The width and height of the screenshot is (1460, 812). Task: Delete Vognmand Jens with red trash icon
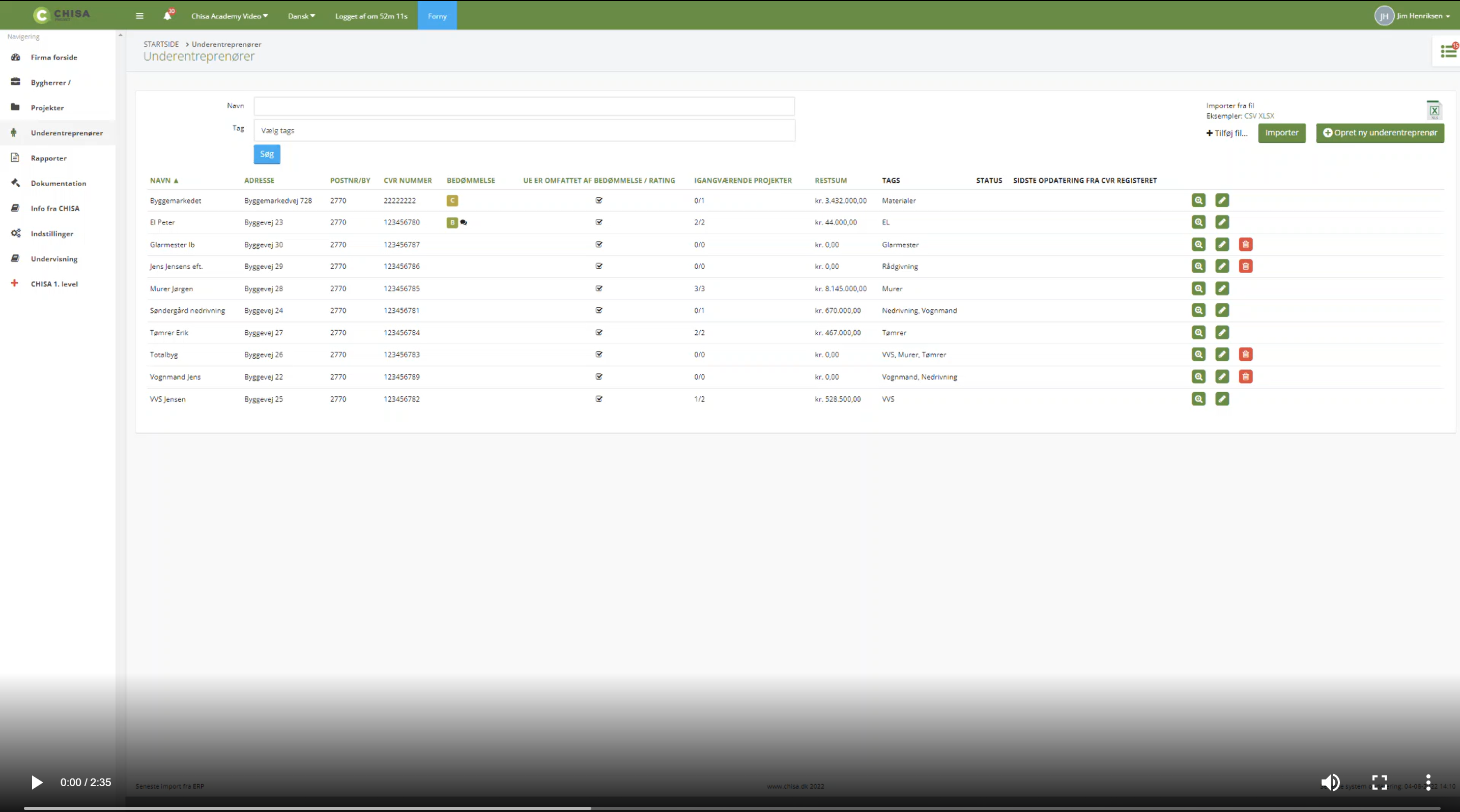pos(1245,377)
